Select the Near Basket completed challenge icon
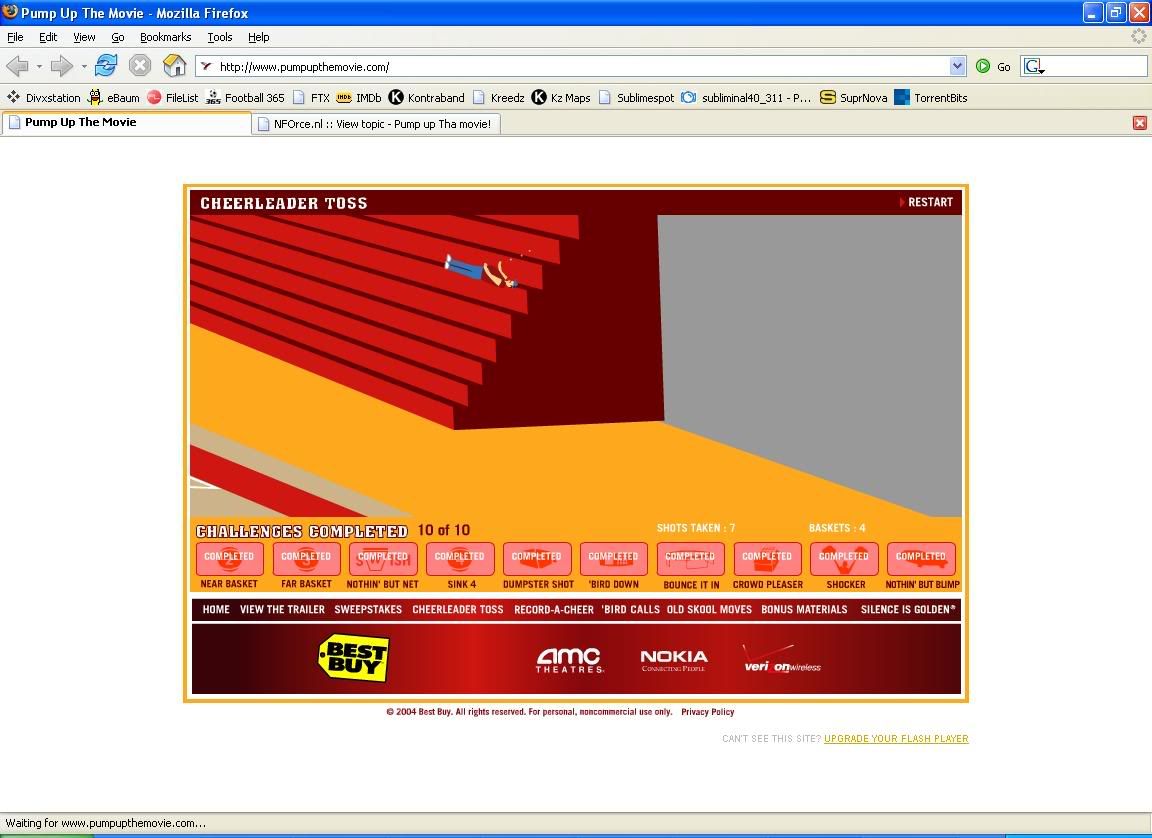1152x838 pixels. pos(229,559)
